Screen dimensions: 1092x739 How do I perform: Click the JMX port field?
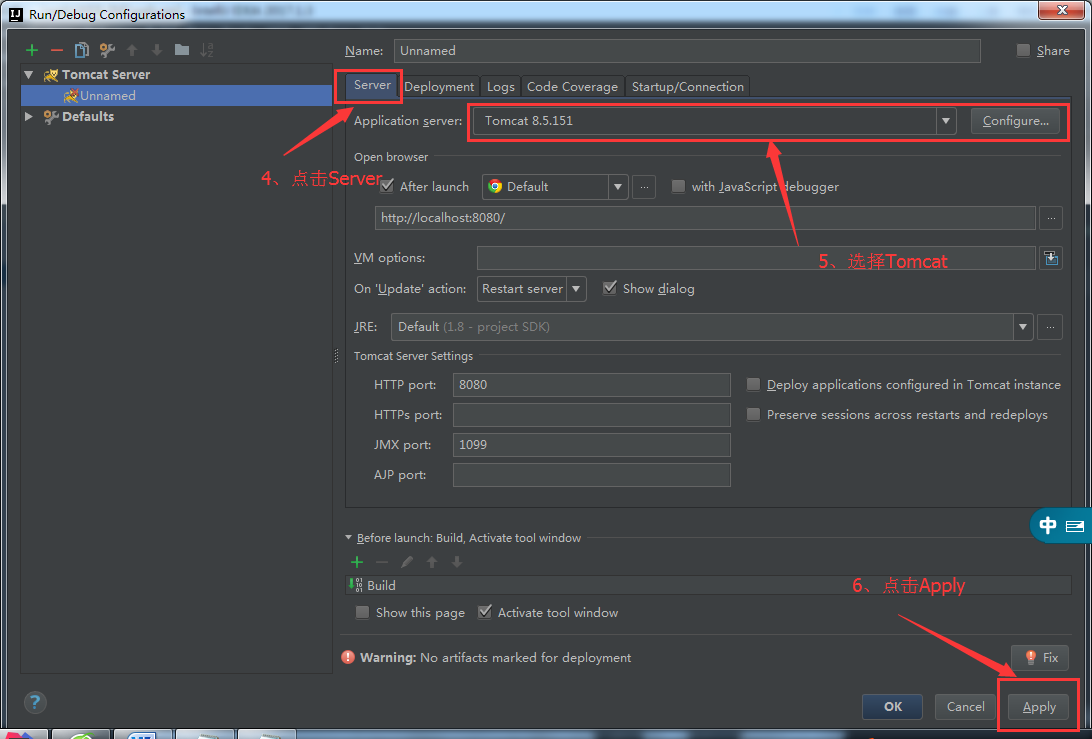click(591, 444)
